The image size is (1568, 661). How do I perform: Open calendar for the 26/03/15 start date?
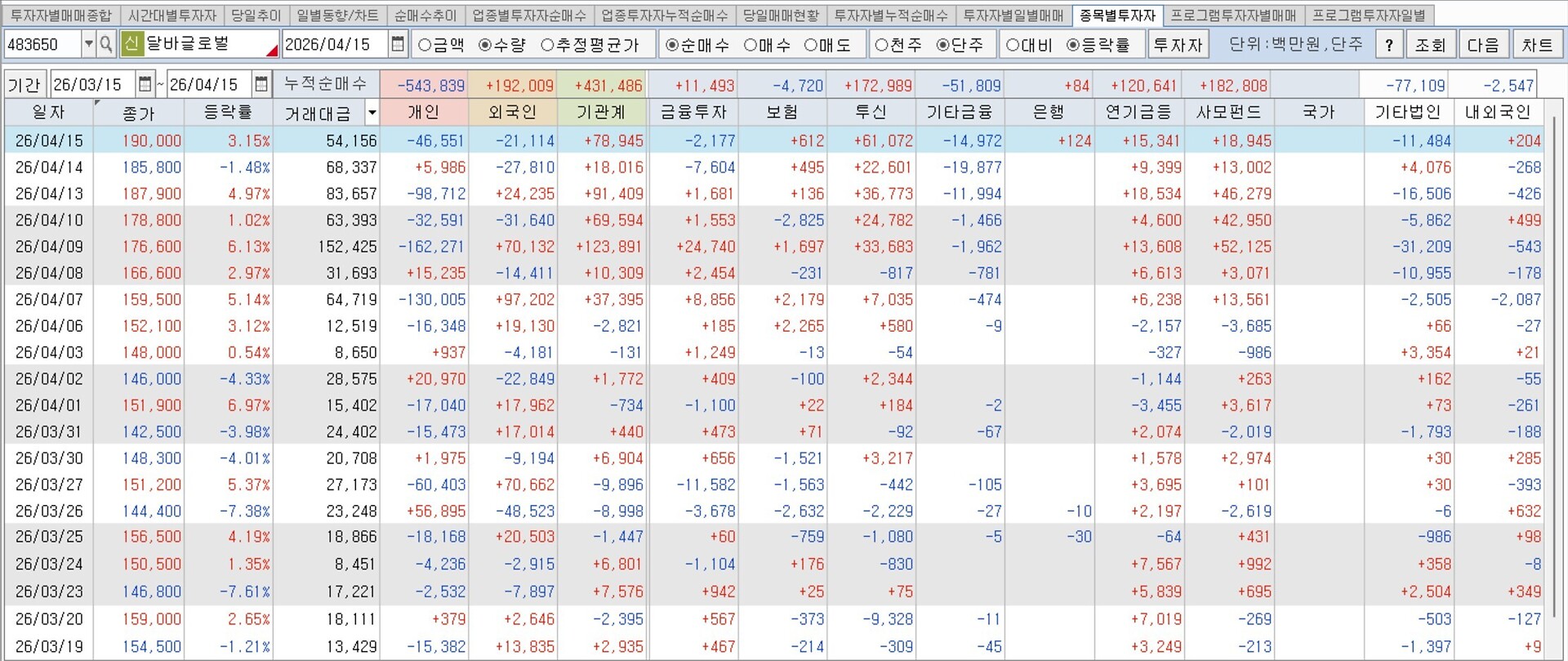click(x=145, y=84)
